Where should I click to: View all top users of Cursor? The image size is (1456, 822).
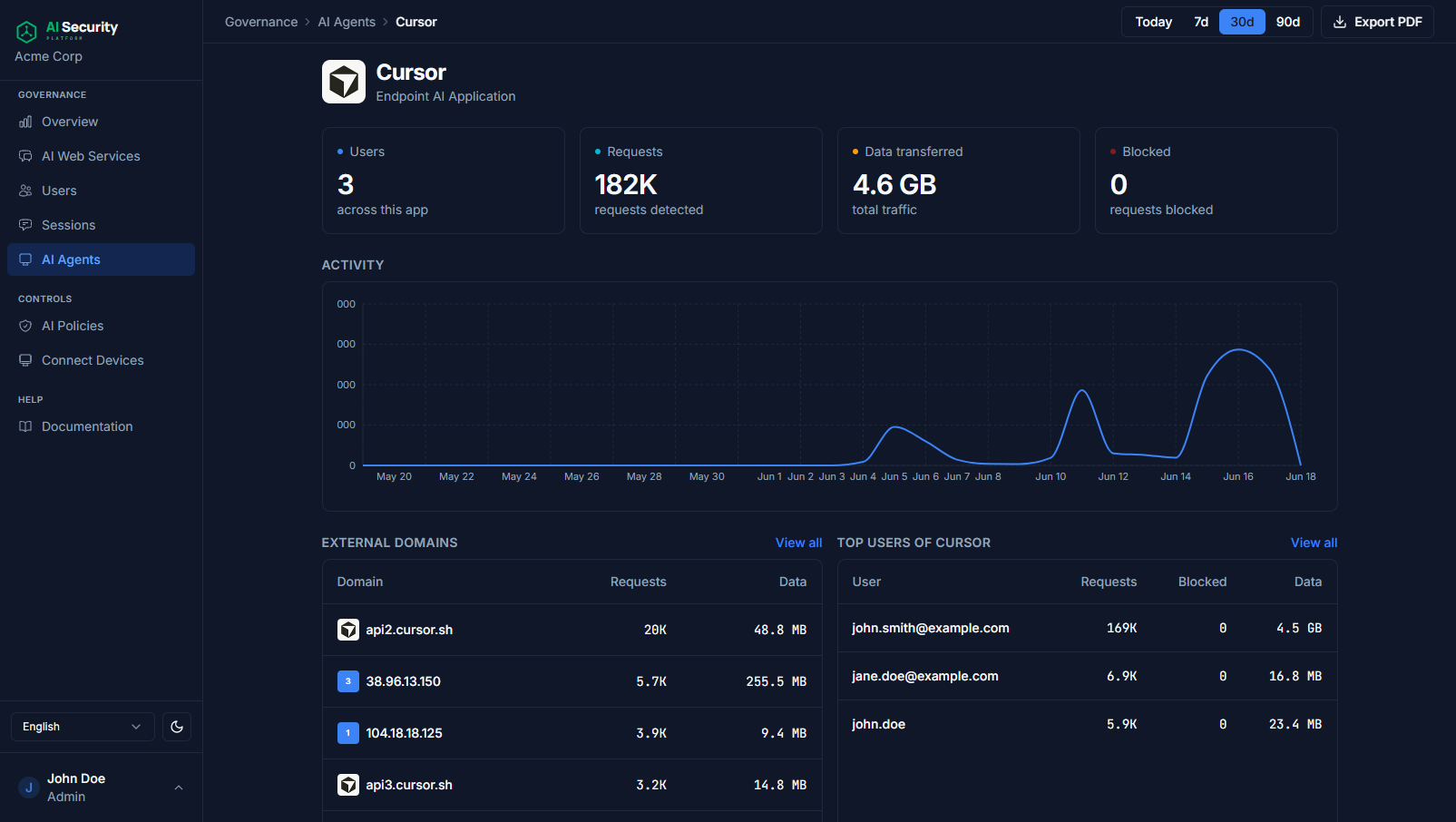pyautogui.click(x=1314, y=543)
